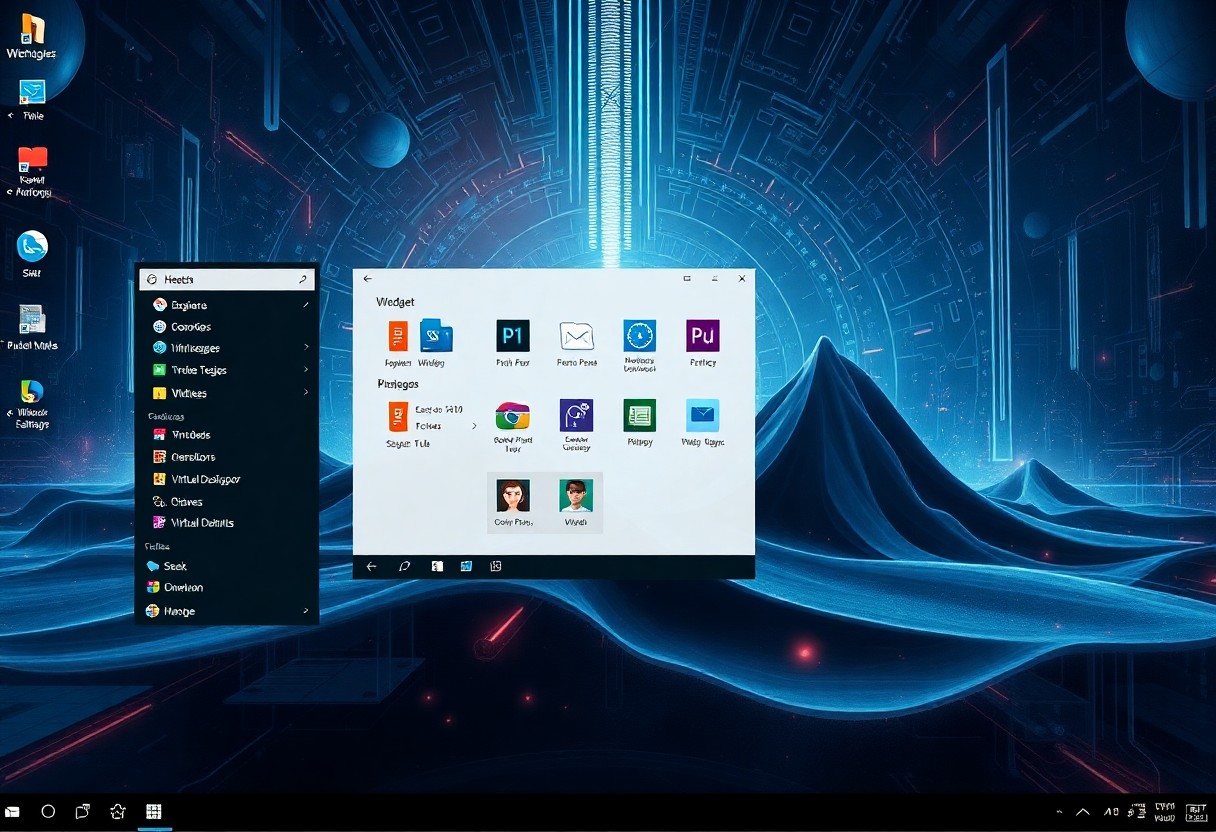Click the highlighted grid app on the taskbar
The image size is (1216, 832).
pyautogui.click(x=154, y=811)
